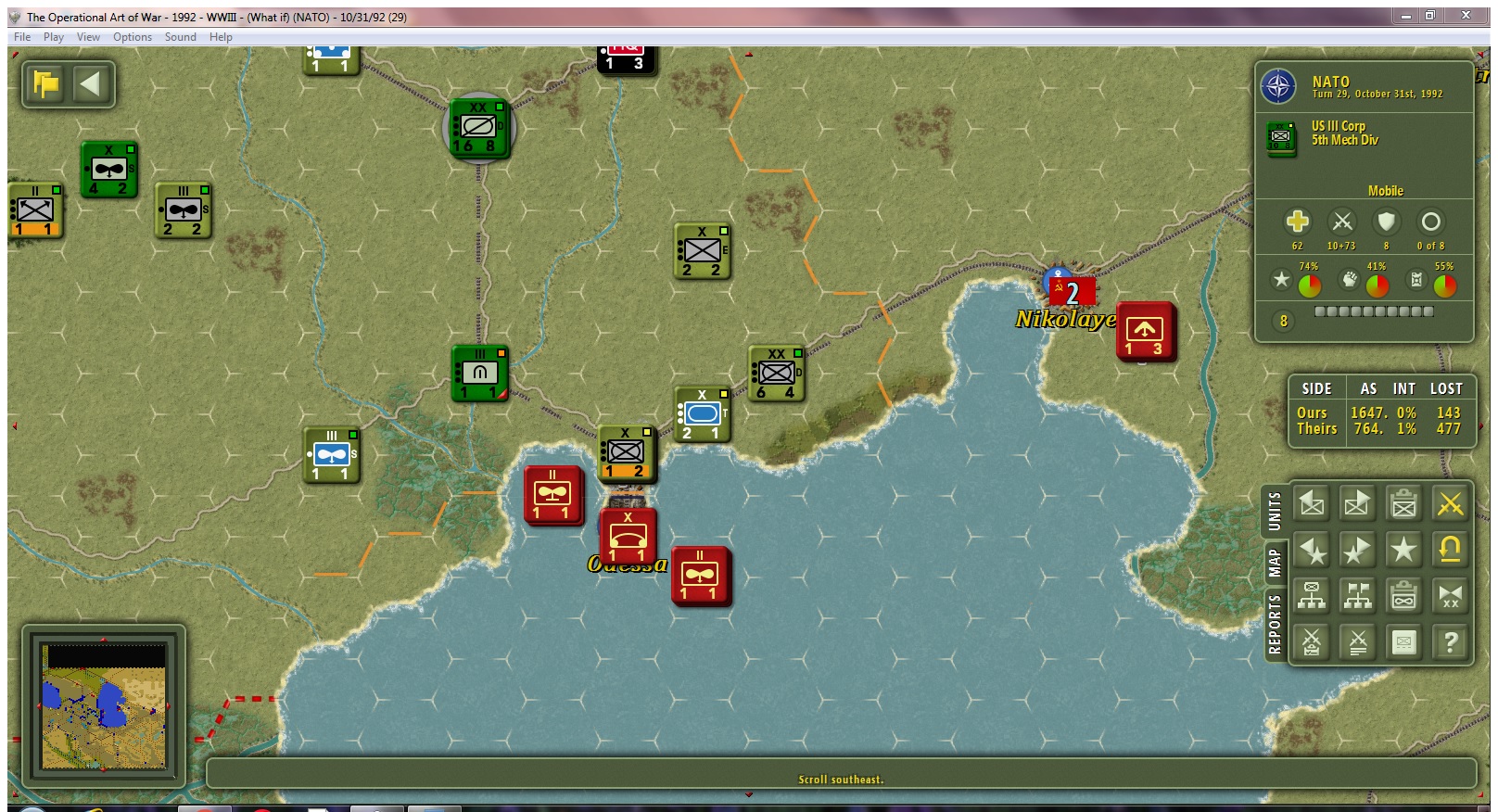
Task: Switch to the UNITS tab
Action: (x=1275, y=511)
